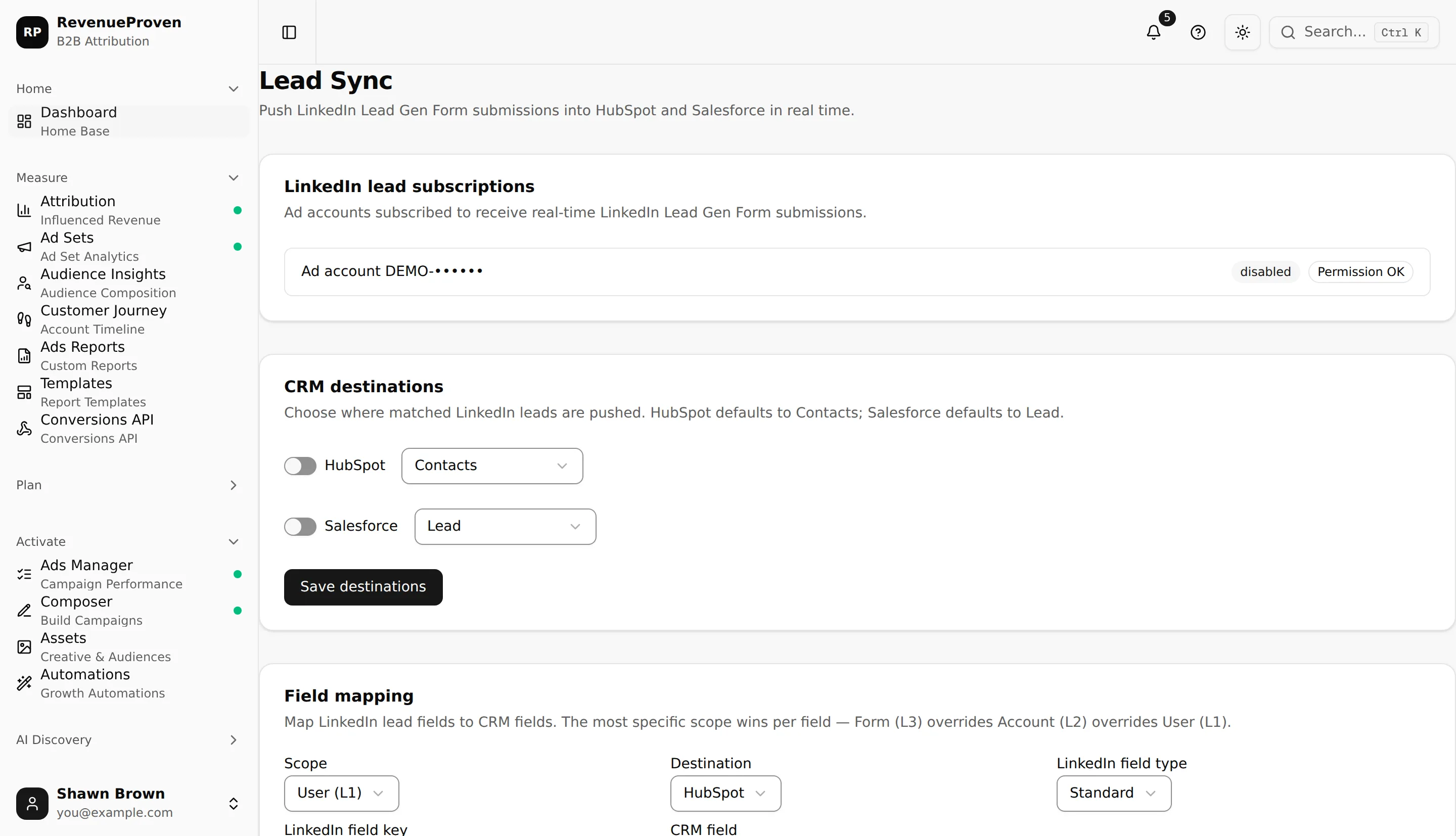Navigate to Ads Manager Campaign Performance
The height and width of the screenshot is (836, 1456).
coord(128,574)
